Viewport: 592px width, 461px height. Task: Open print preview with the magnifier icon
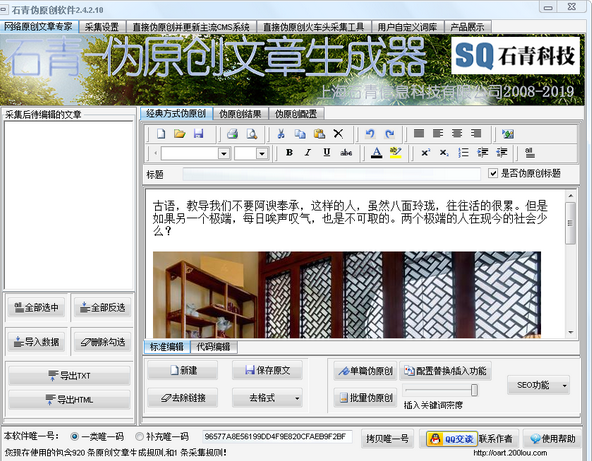tap(251, 134)
